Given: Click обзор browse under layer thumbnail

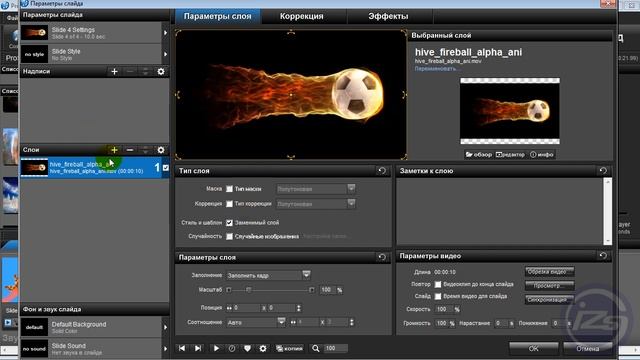Looking at the screenshot, I should [x=479, y=155].
